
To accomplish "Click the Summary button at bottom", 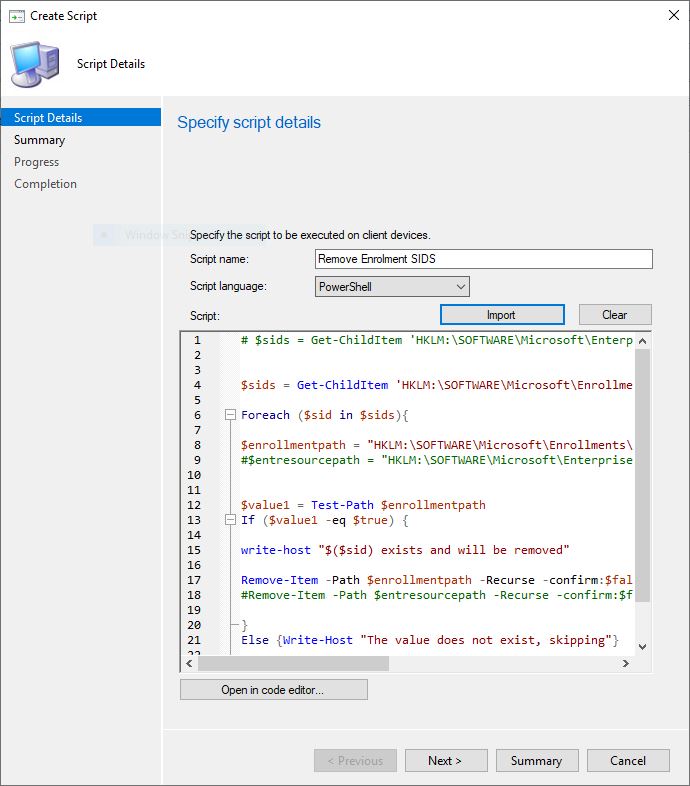I will pyautogui.click(x=536, y=761).
